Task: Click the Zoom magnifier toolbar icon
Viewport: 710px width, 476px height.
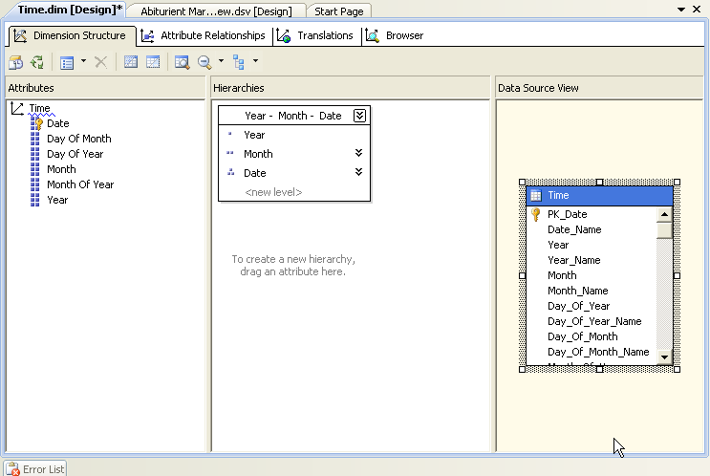Action: point(204,62)
